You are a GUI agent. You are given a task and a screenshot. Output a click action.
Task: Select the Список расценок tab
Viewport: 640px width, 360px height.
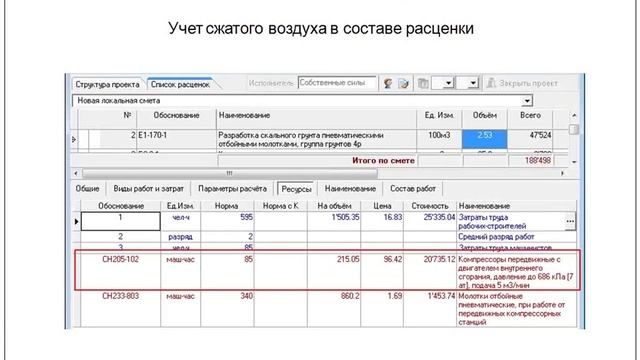pos(180,84)
